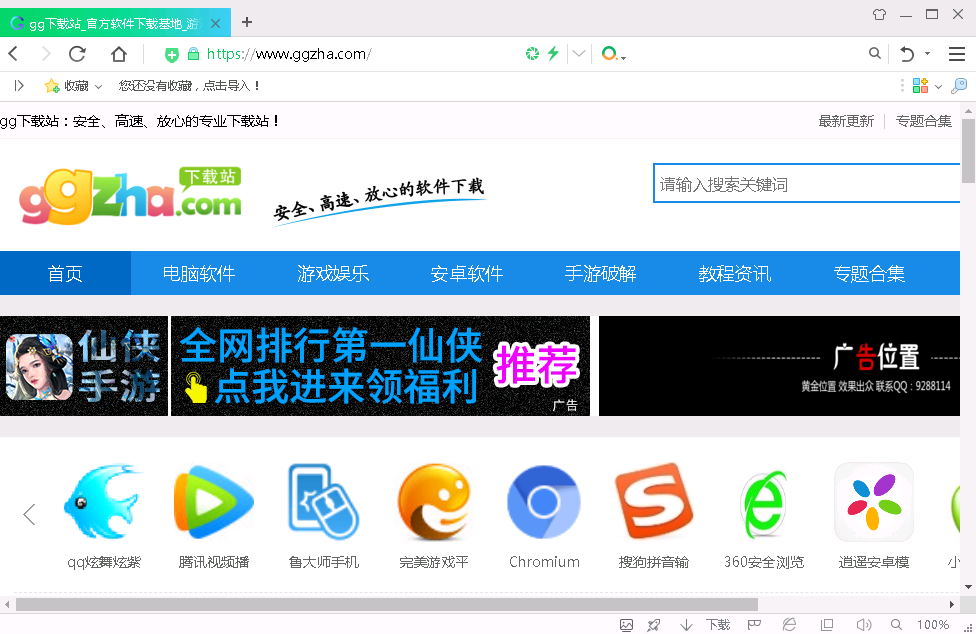The image size is (976, 634).
Task: Click the lightning speed mode icon
Action: [553, 54]
